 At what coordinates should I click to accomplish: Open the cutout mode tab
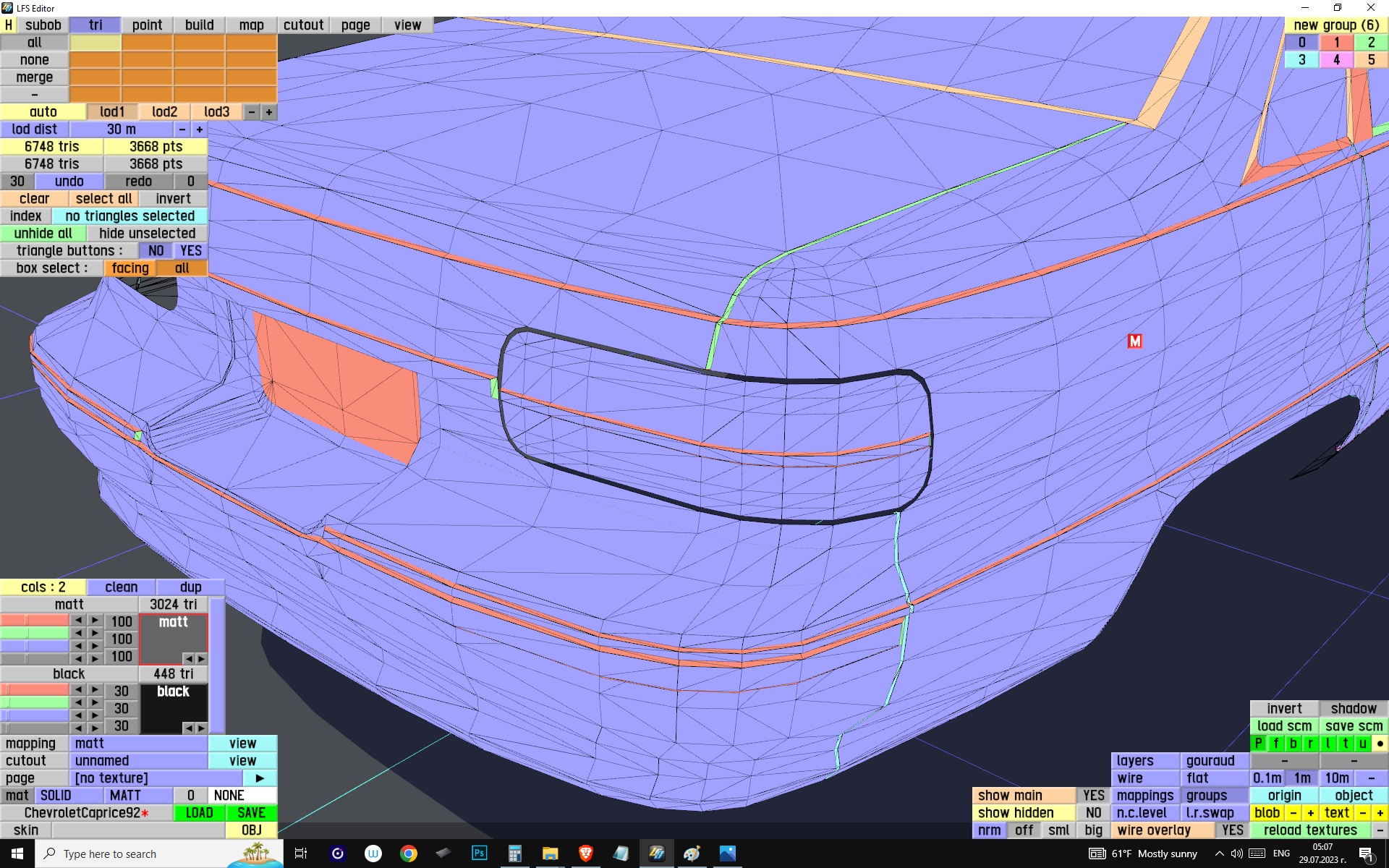[303, 25]
